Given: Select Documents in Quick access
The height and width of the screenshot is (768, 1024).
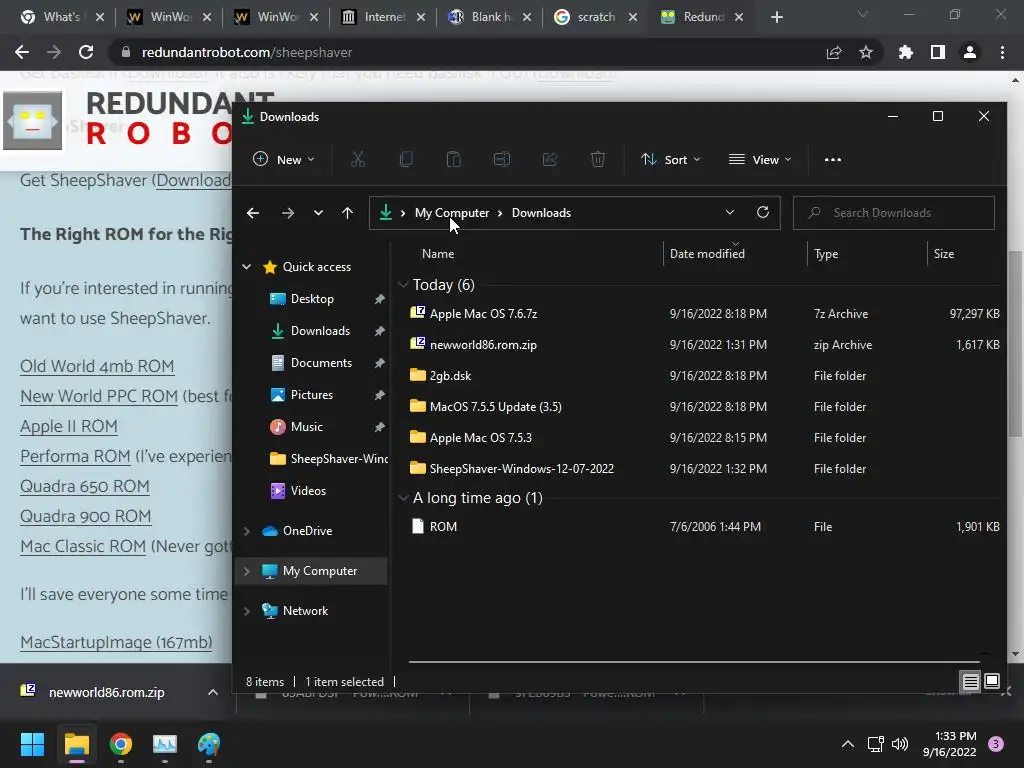Looking at the screenshot, I should [x=321, y=362].
